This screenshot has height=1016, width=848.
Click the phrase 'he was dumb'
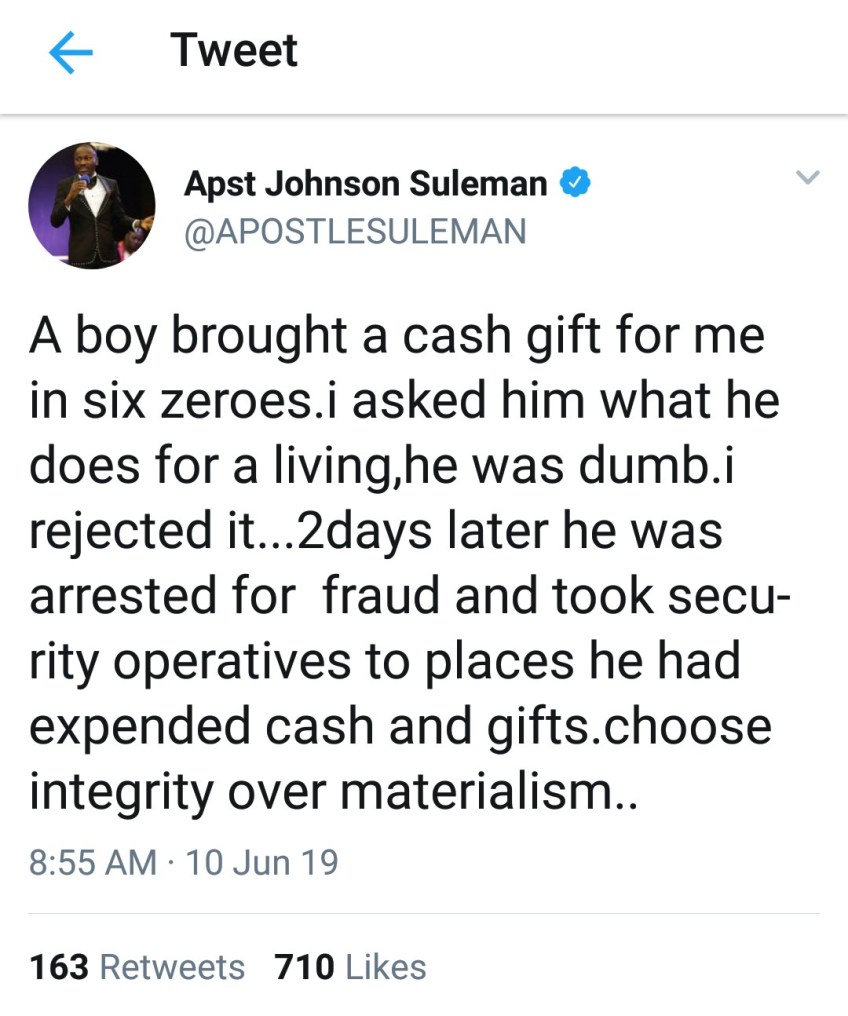tap(560, 466)
